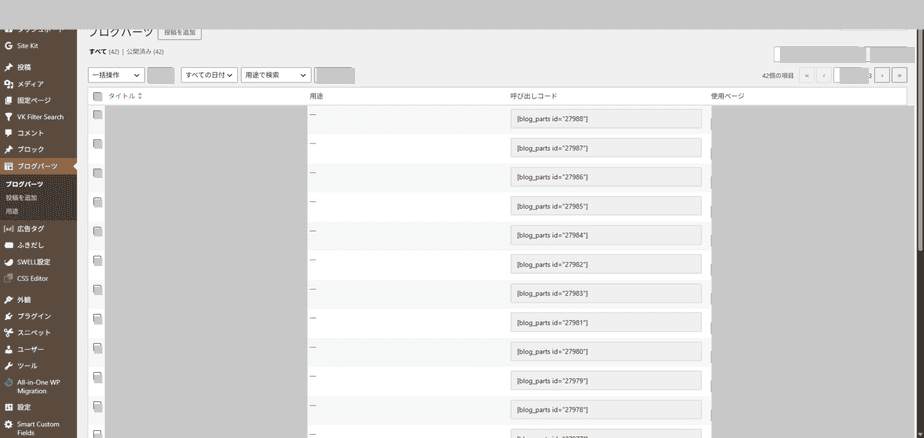Check the row with id="27987"
Viewport: 924px width, 438px height.
[98, 144]
